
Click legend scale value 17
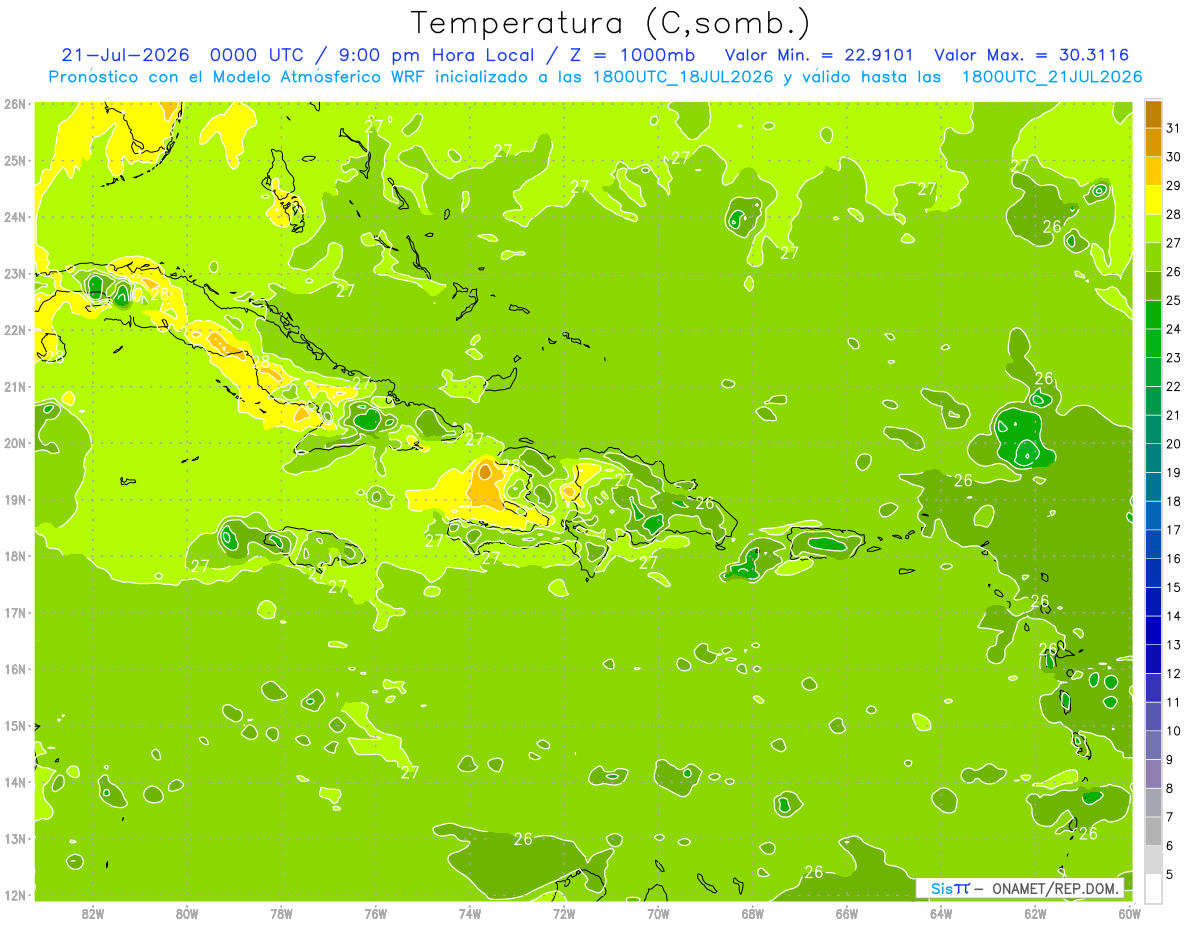[x=1174, y=530]
